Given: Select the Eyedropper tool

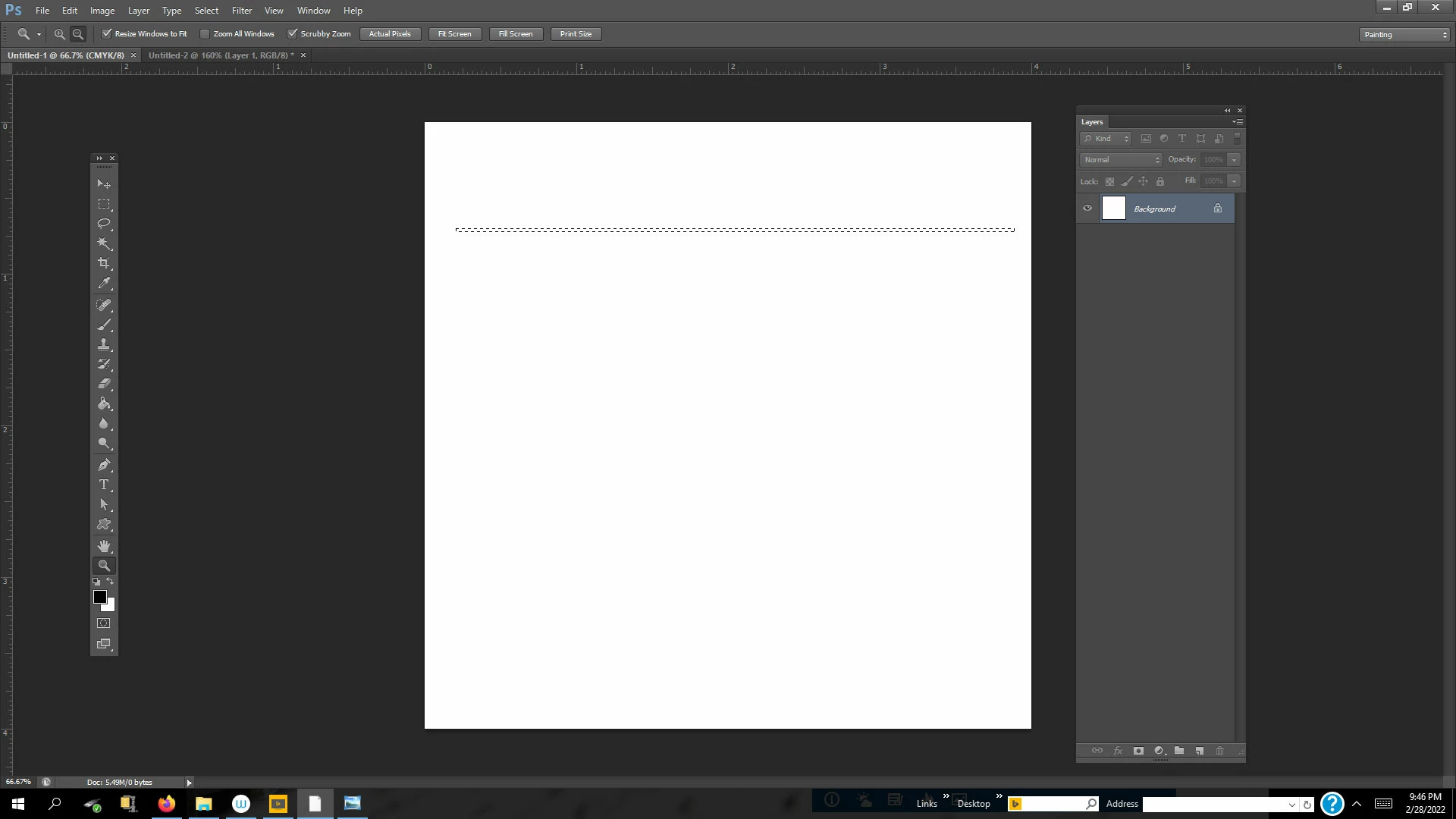Looking at the screenshot, I should 104,283.
